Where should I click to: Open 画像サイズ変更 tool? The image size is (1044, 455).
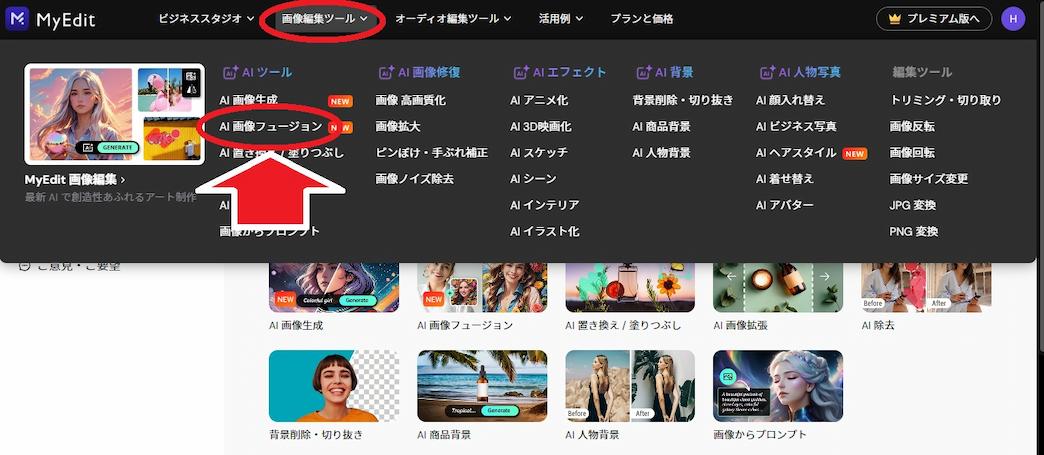click(x=929, y=179)
